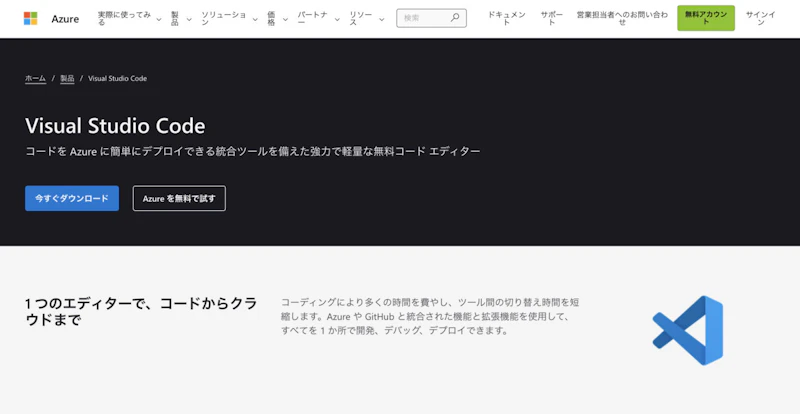
Task: Click the search magnifier icon
Action: pyautogui.click(x=455, y=18)
